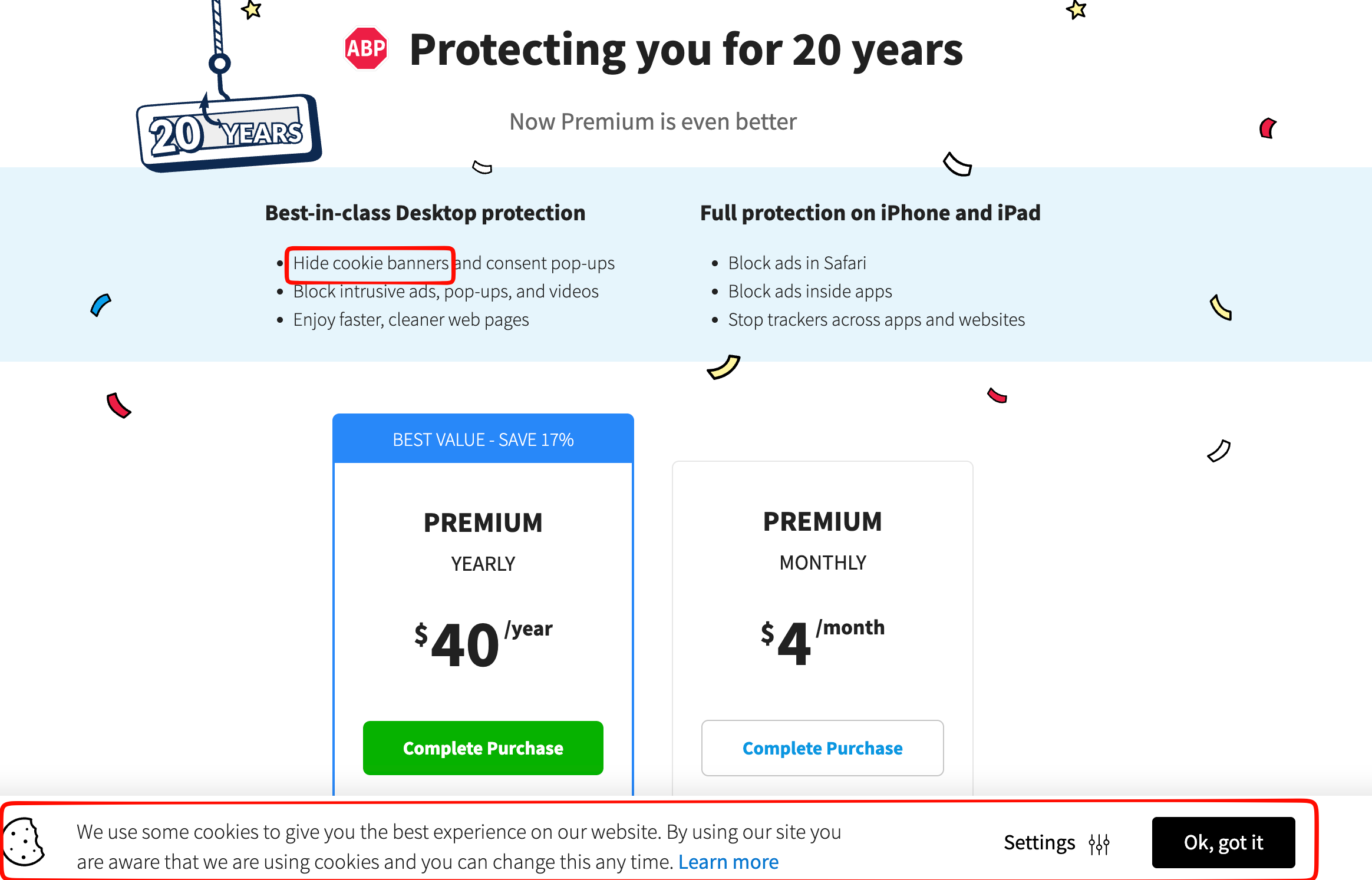
Task: Complete Purchase for the monthly plan
Action: [823, 747]
